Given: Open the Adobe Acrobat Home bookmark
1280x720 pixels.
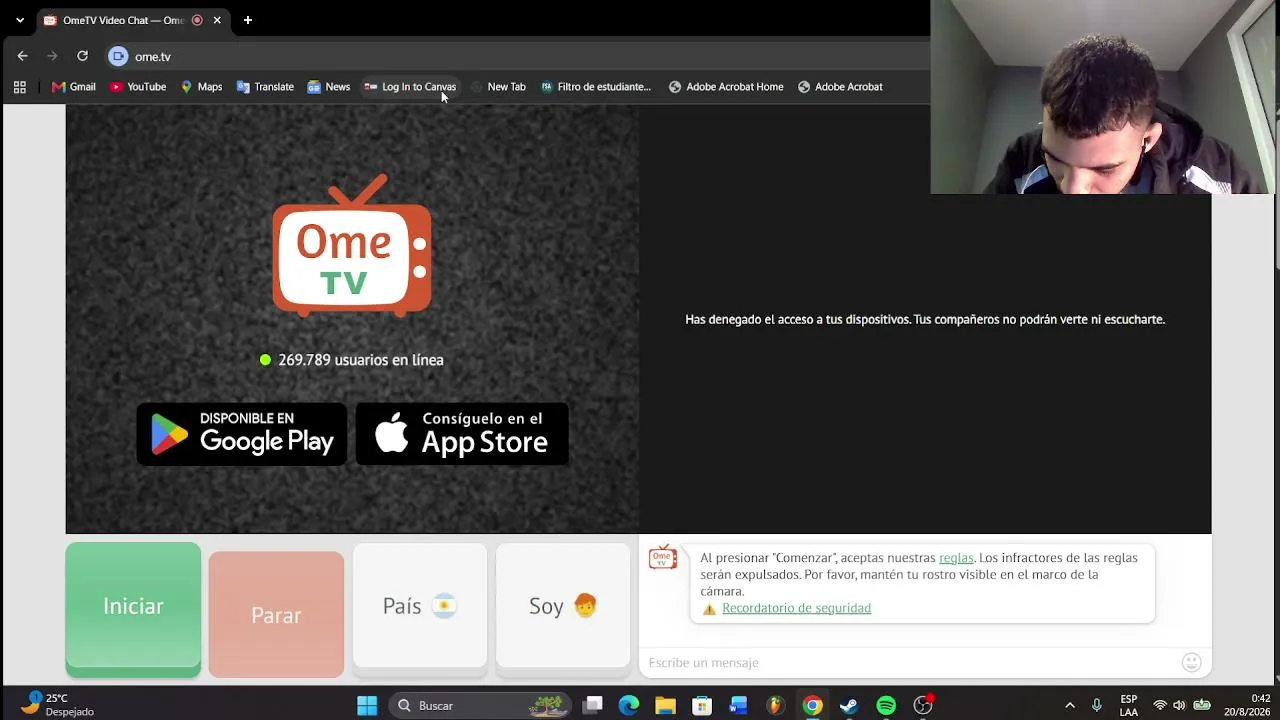Looking at the screenshot, I should [726, 87].
